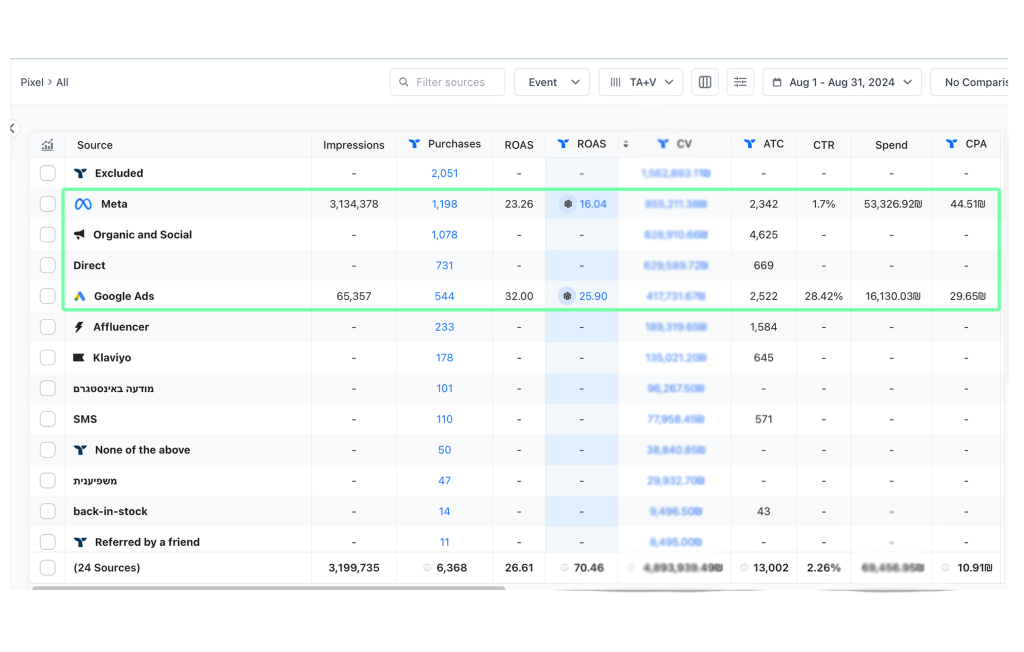
Task: Select the Direct row checkbox
Action: [x=48, y=265]
